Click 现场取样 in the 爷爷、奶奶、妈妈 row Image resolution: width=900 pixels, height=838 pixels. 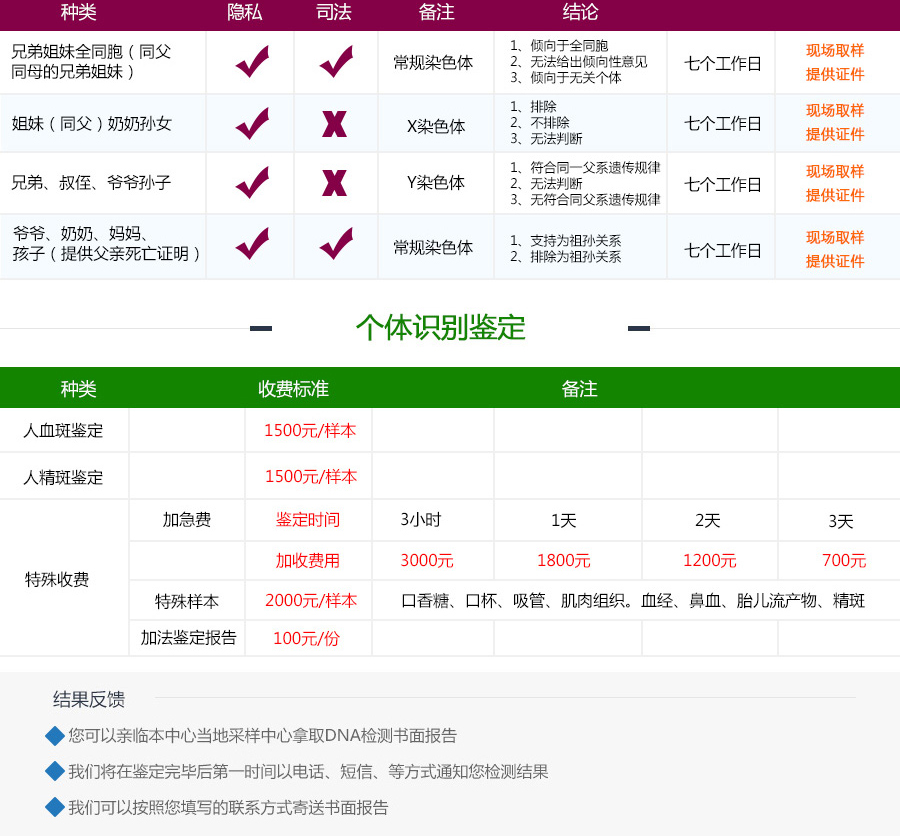point(835,238)
